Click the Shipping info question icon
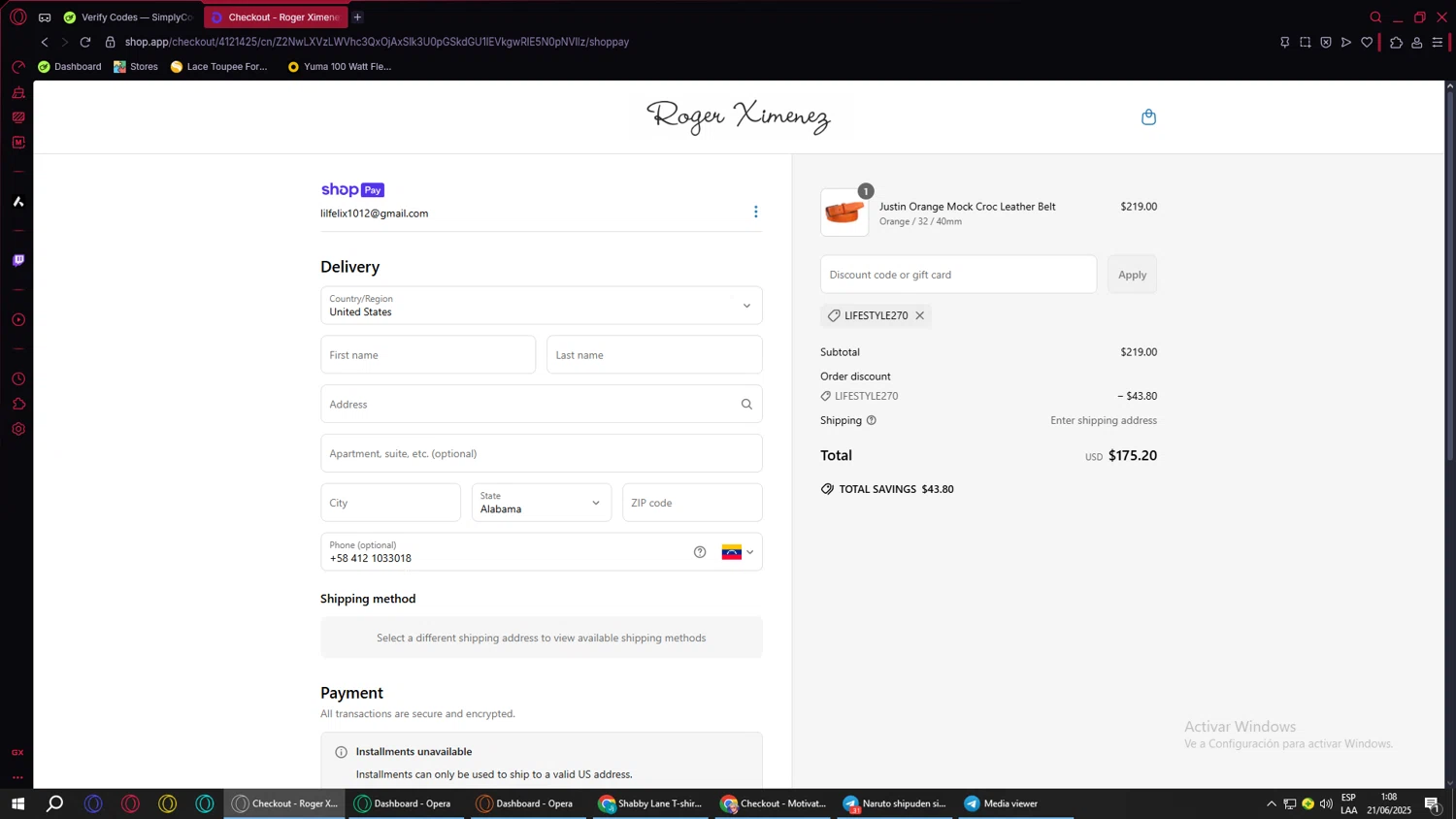This screenshot has width=1456, height=819. pyautogui.click(x=871, y=420)
